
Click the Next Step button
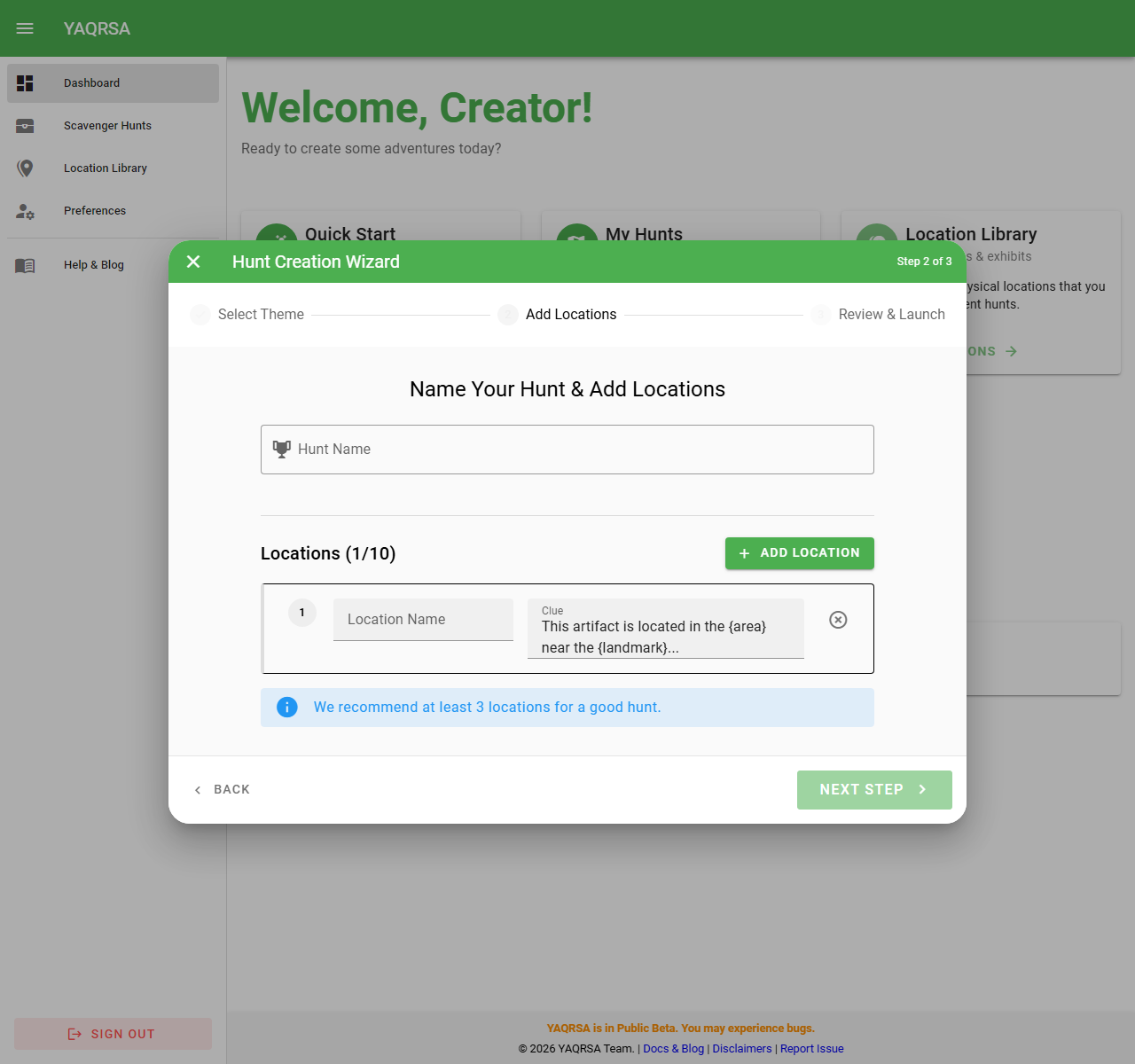coord(874,790)
